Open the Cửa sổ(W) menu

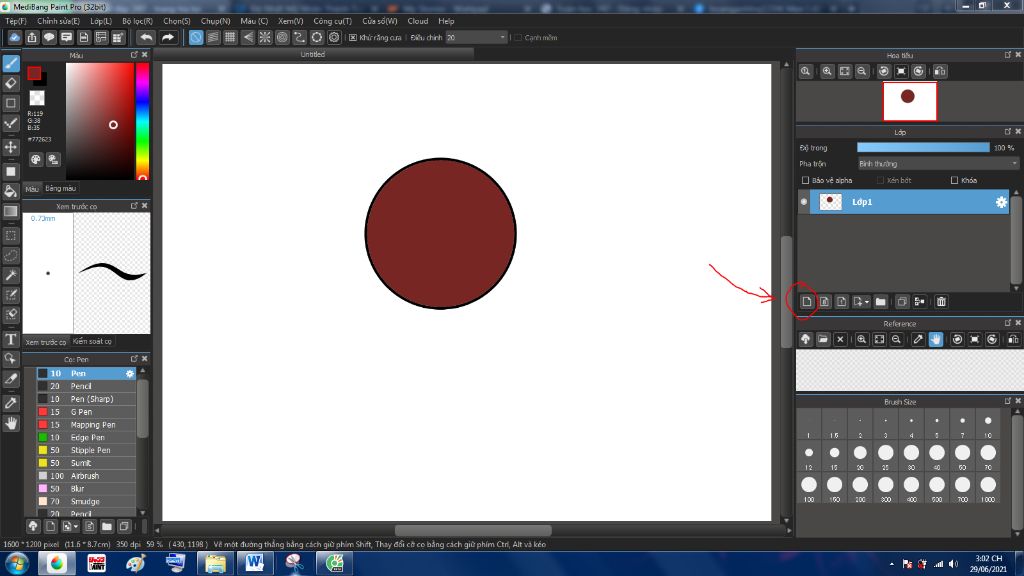pyautogui.click(x=379, y=21)
